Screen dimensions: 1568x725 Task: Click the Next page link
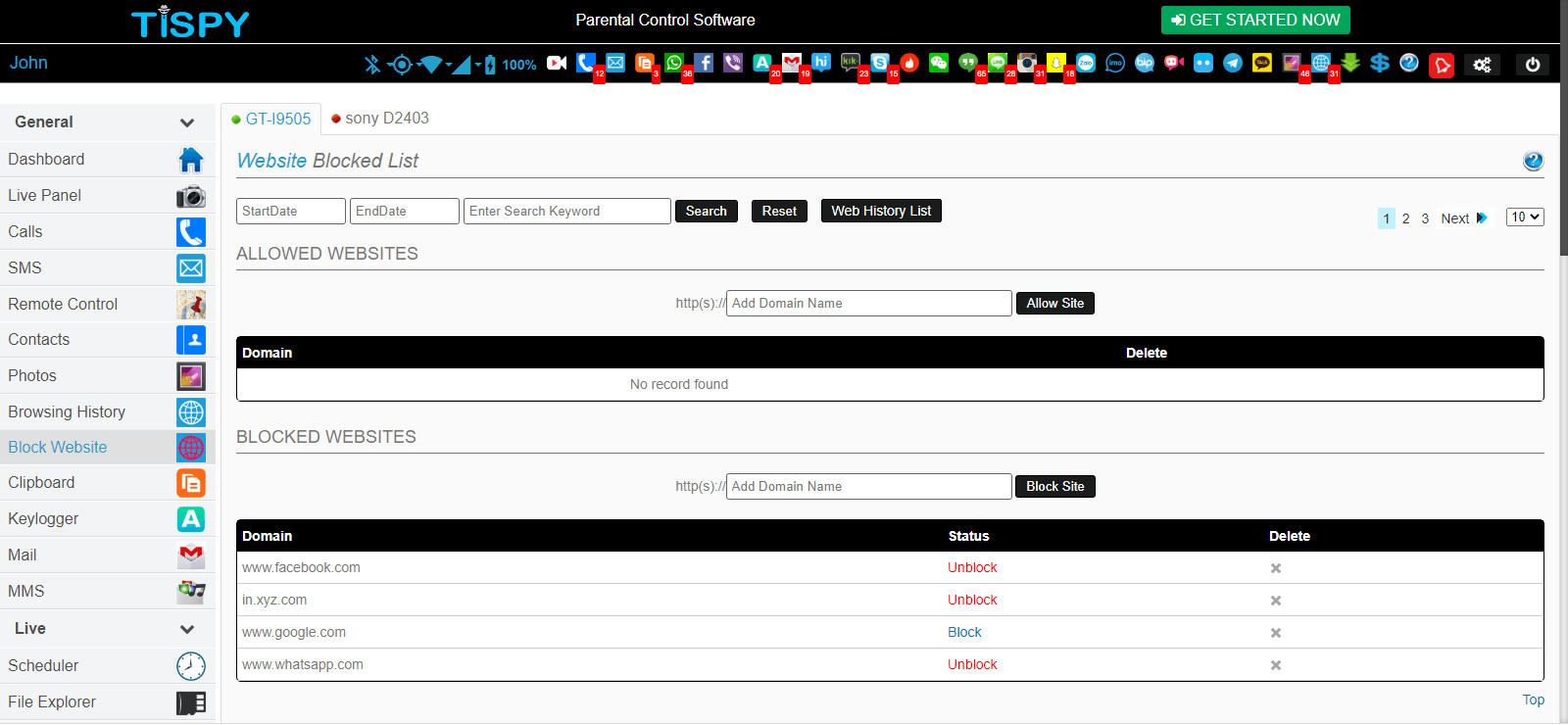1463,218
